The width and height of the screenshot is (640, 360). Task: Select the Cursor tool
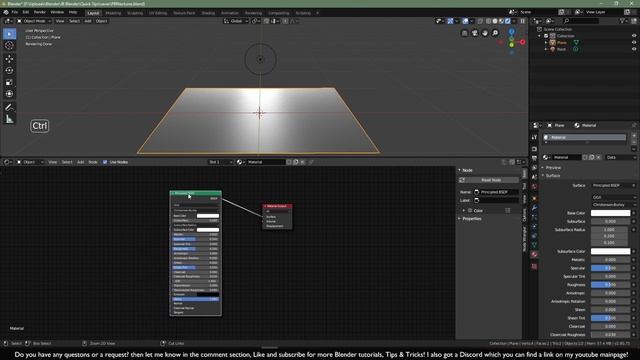pyautogui.click(x=9, y=46)
